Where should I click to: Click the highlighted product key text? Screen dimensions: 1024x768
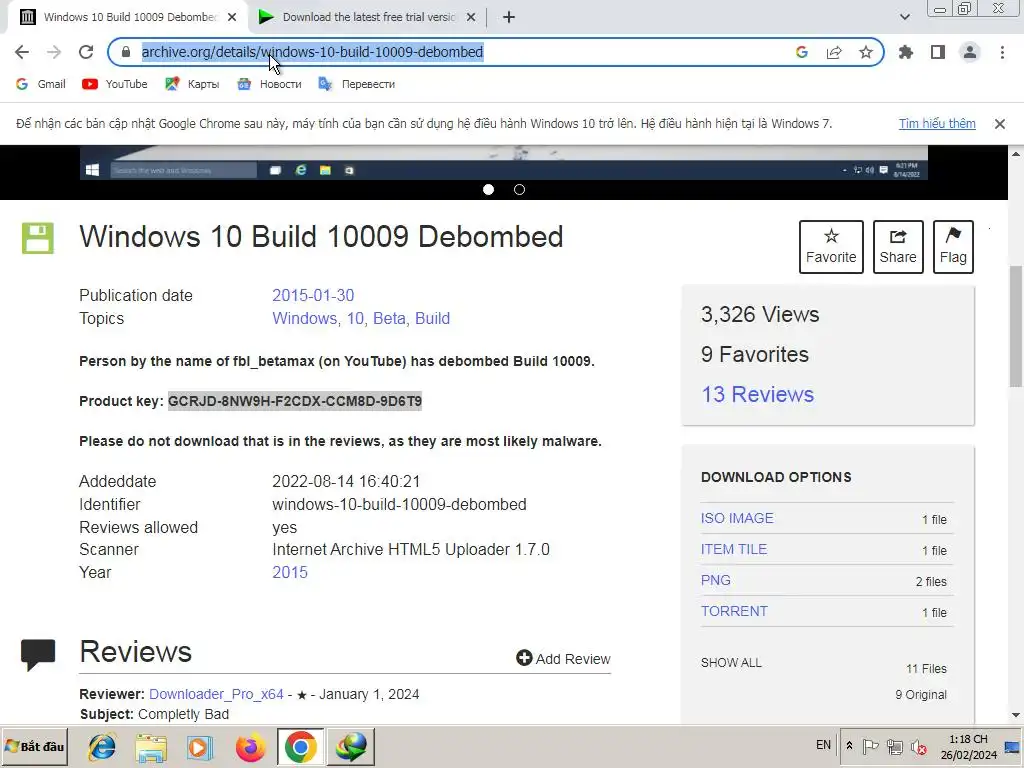(295, 401)
